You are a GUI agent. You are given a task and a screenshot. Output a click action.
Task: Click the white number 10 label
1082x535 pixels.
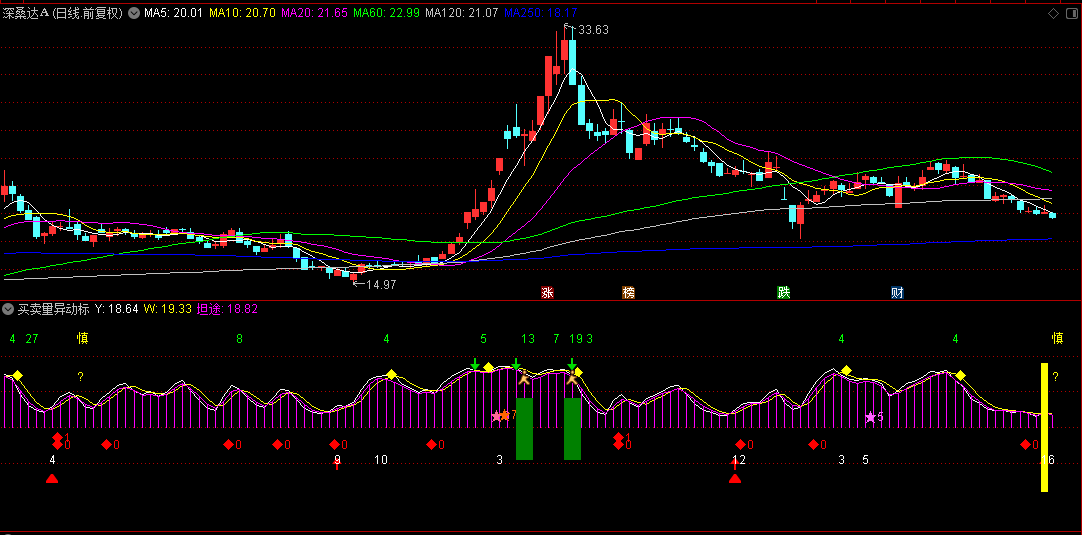click(381, 459)
